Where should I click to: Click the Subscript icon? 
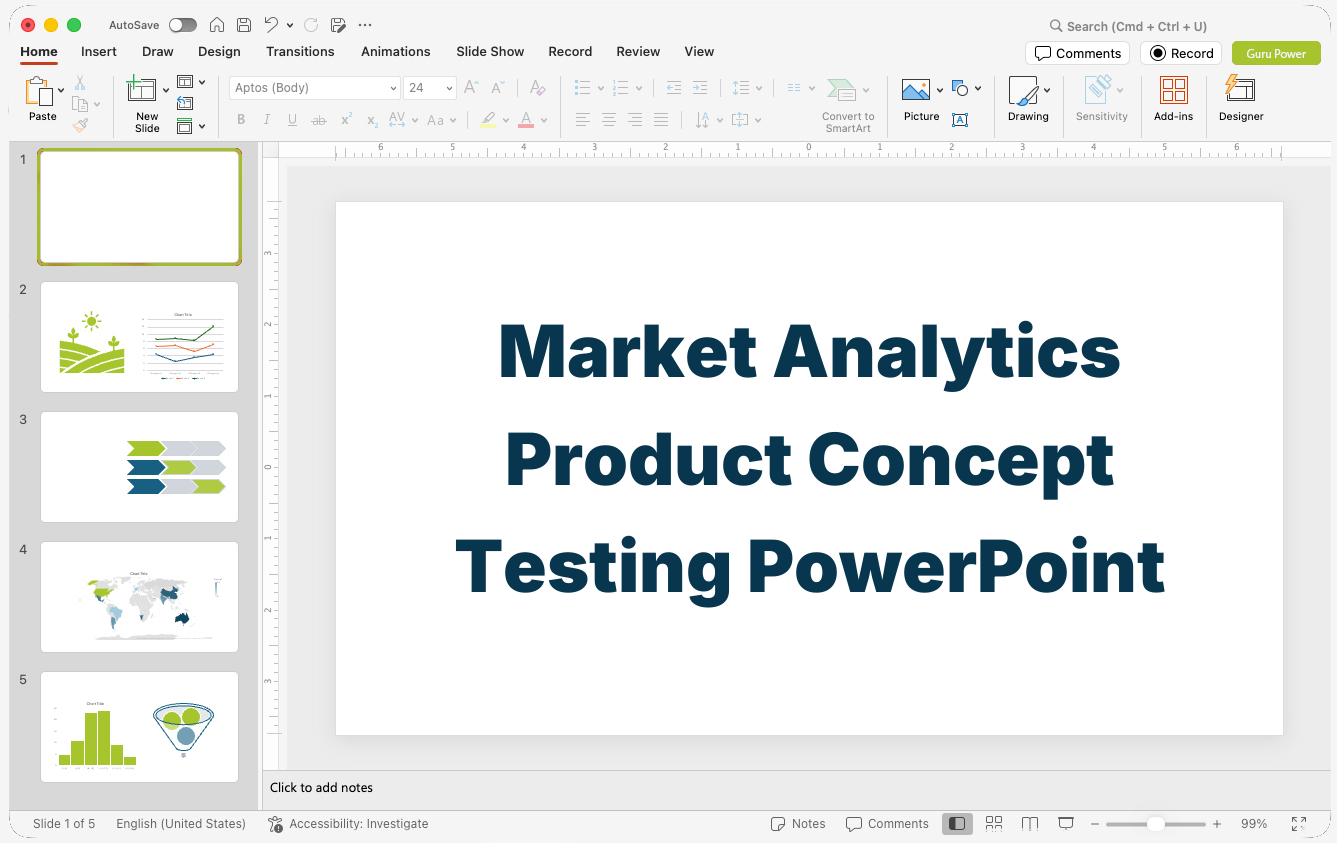coord(372,120)
